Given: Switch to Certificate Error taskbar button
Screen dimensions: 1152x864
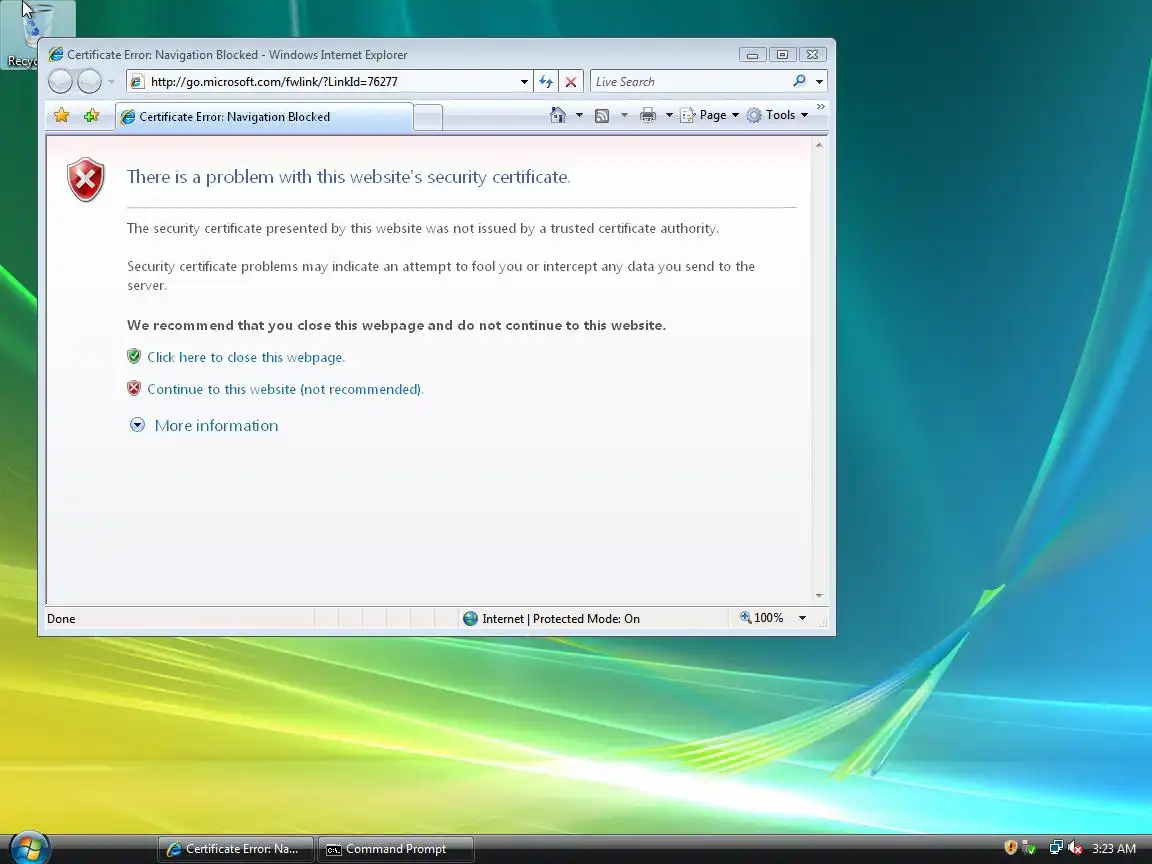Looking at the screenshot, I should pyautogui.click(x=235, y=849).
